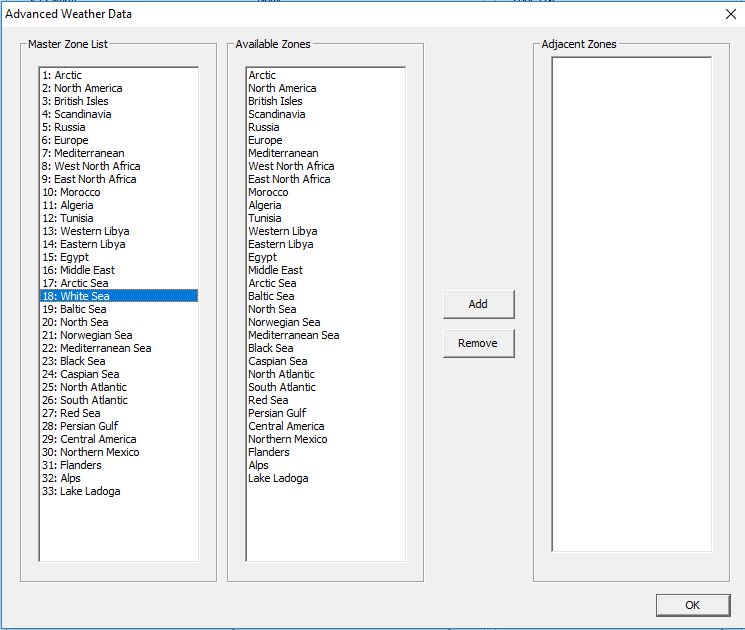Pick Egypt in Available Zones
745x630 pixels.
pyautogui.click(x=326, y=257)
